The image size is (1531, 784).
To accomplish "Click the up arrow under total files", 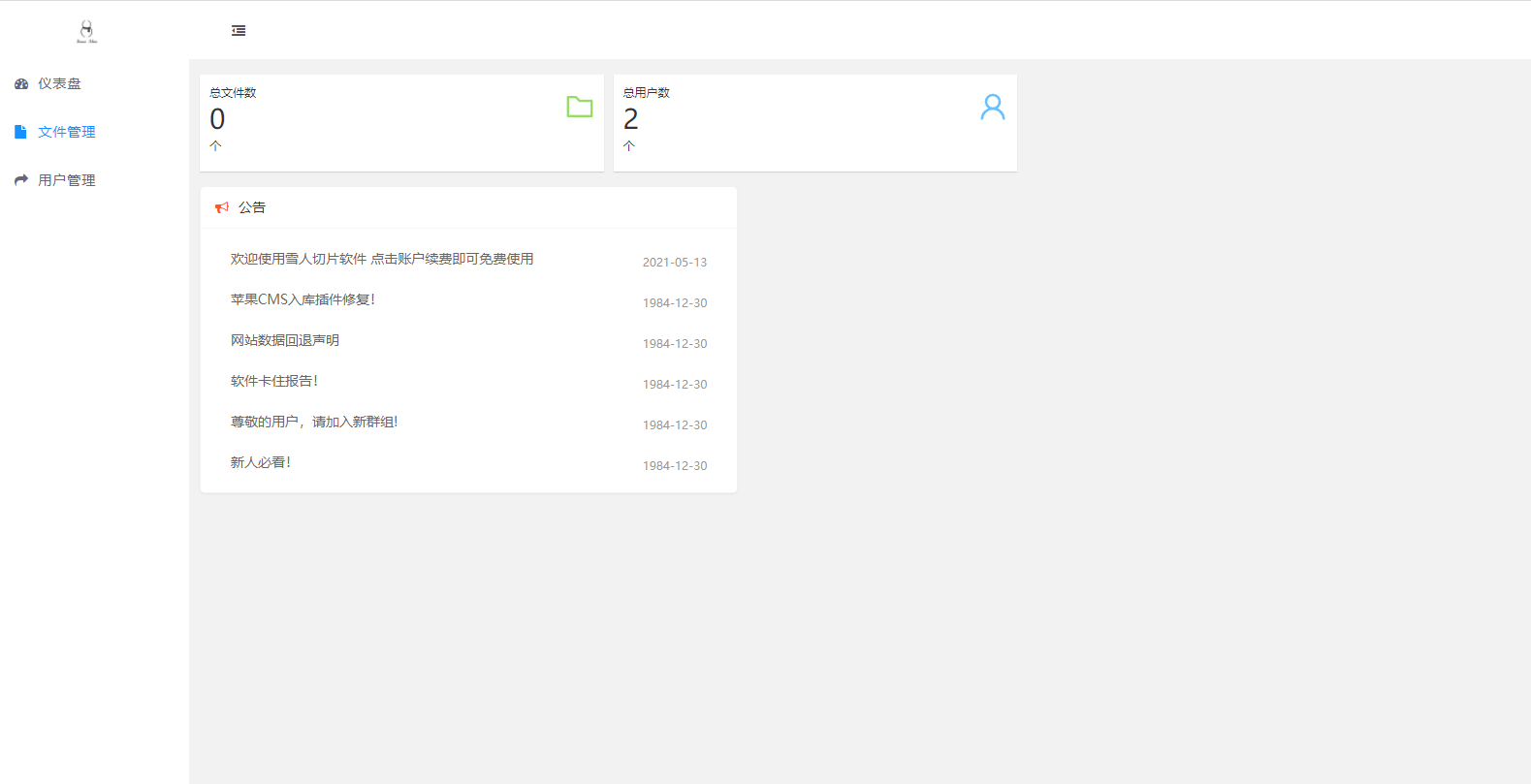I will (215, 146).
